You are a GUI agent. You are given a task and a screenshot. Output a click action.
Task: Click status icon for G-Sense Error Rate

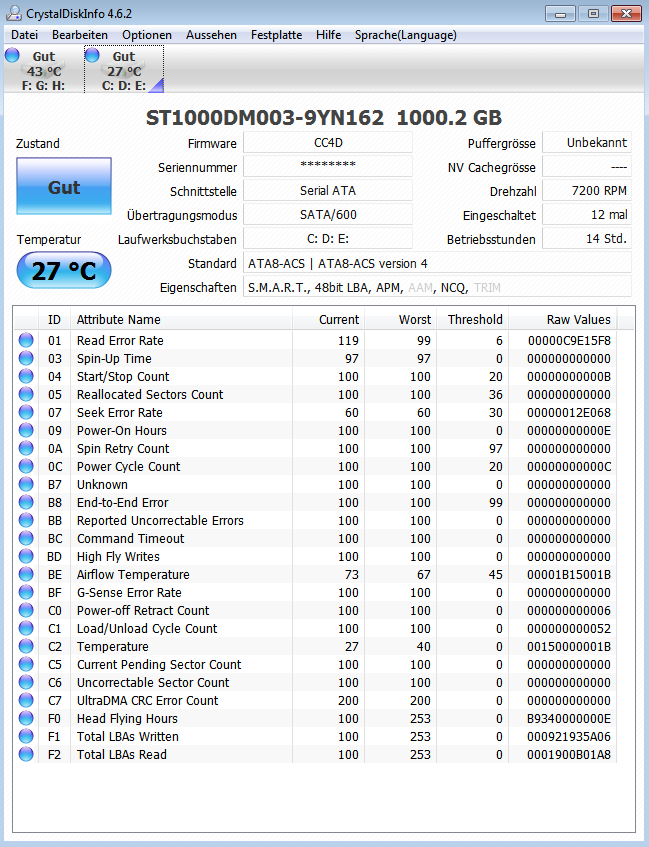pyautogui.click(x=26, y=593)
